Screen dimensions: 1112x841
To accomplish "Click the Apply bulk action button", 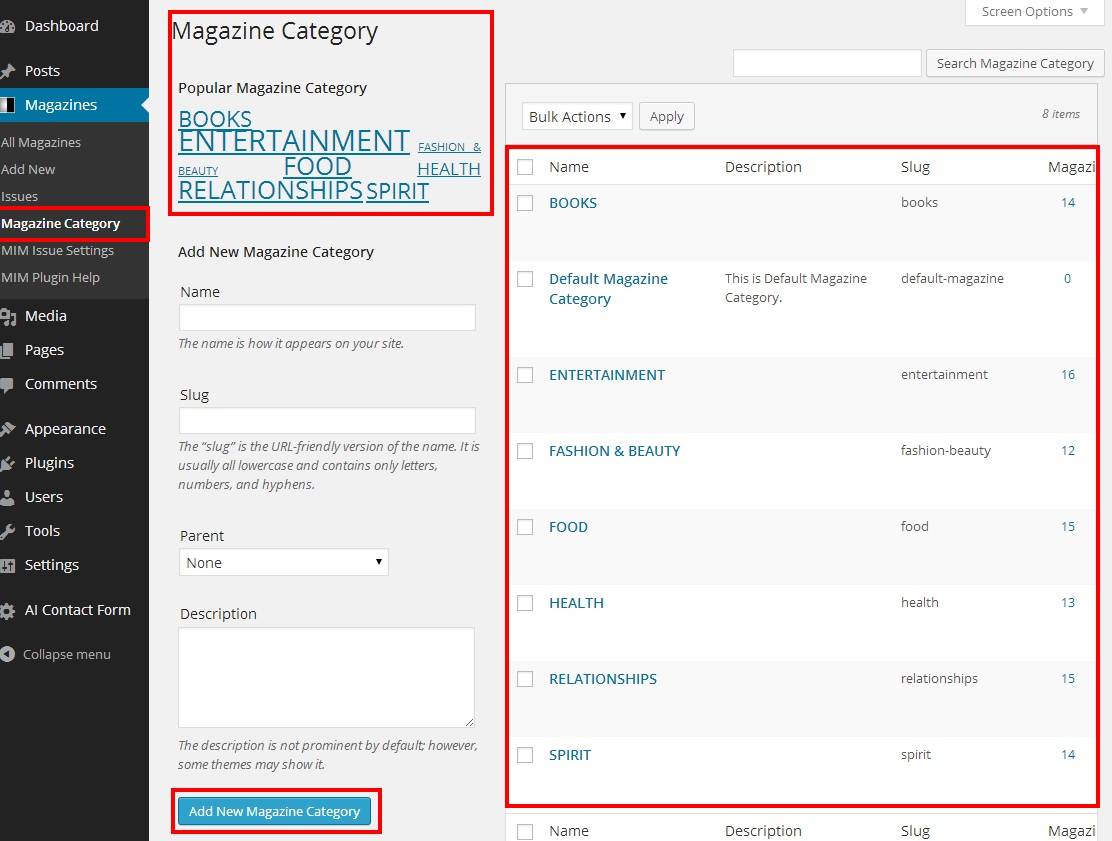I will 667,116.
